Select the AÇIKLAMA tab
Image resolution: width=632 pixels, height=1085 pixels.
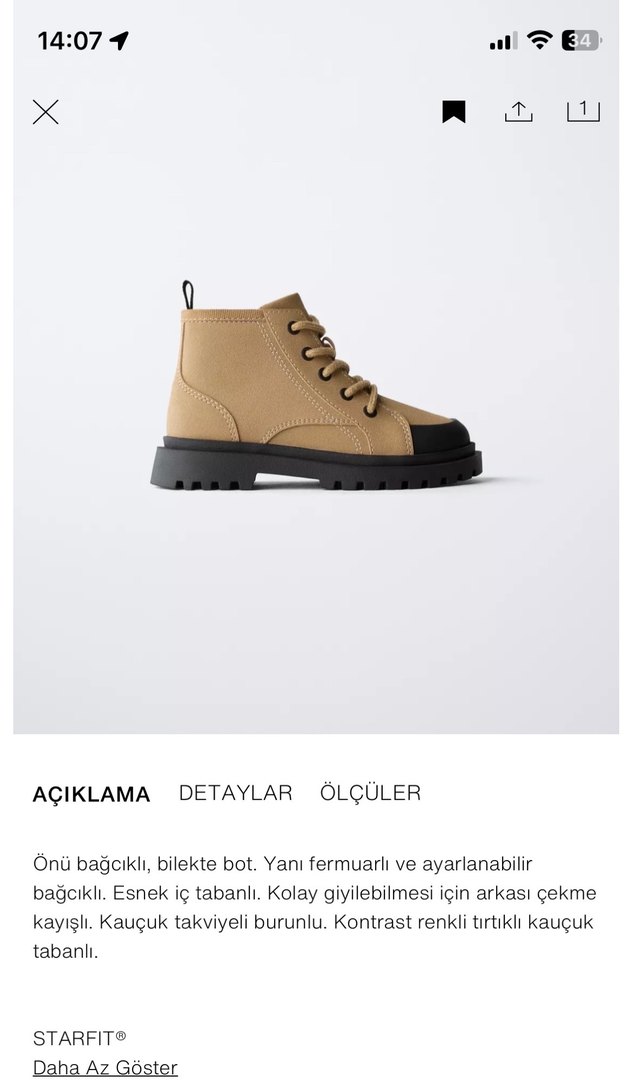pos(91,794)
